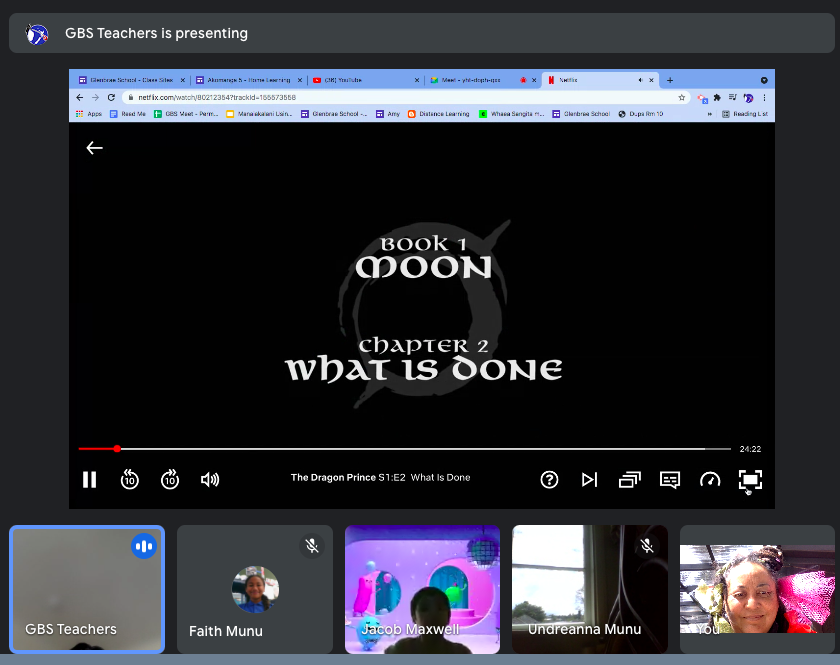Image resolution: width=840 pixels, height=665 pixels.
Task: Select Undreanna Munu's video tile
Action: point(590,589)
